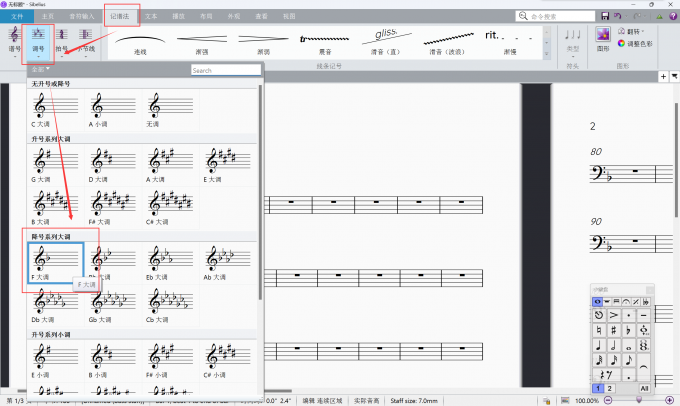The image size is (680, 406).
Task: Select the straight gliss. line
Action: point(386,43)
